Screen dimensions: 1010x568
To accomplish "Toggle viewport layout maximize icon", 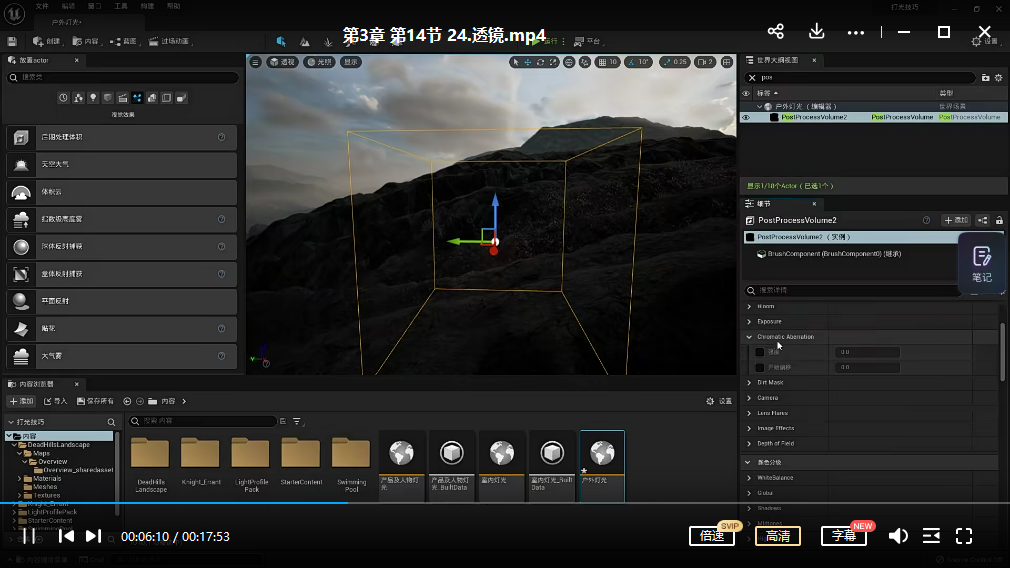I will (x=727, y=62).
